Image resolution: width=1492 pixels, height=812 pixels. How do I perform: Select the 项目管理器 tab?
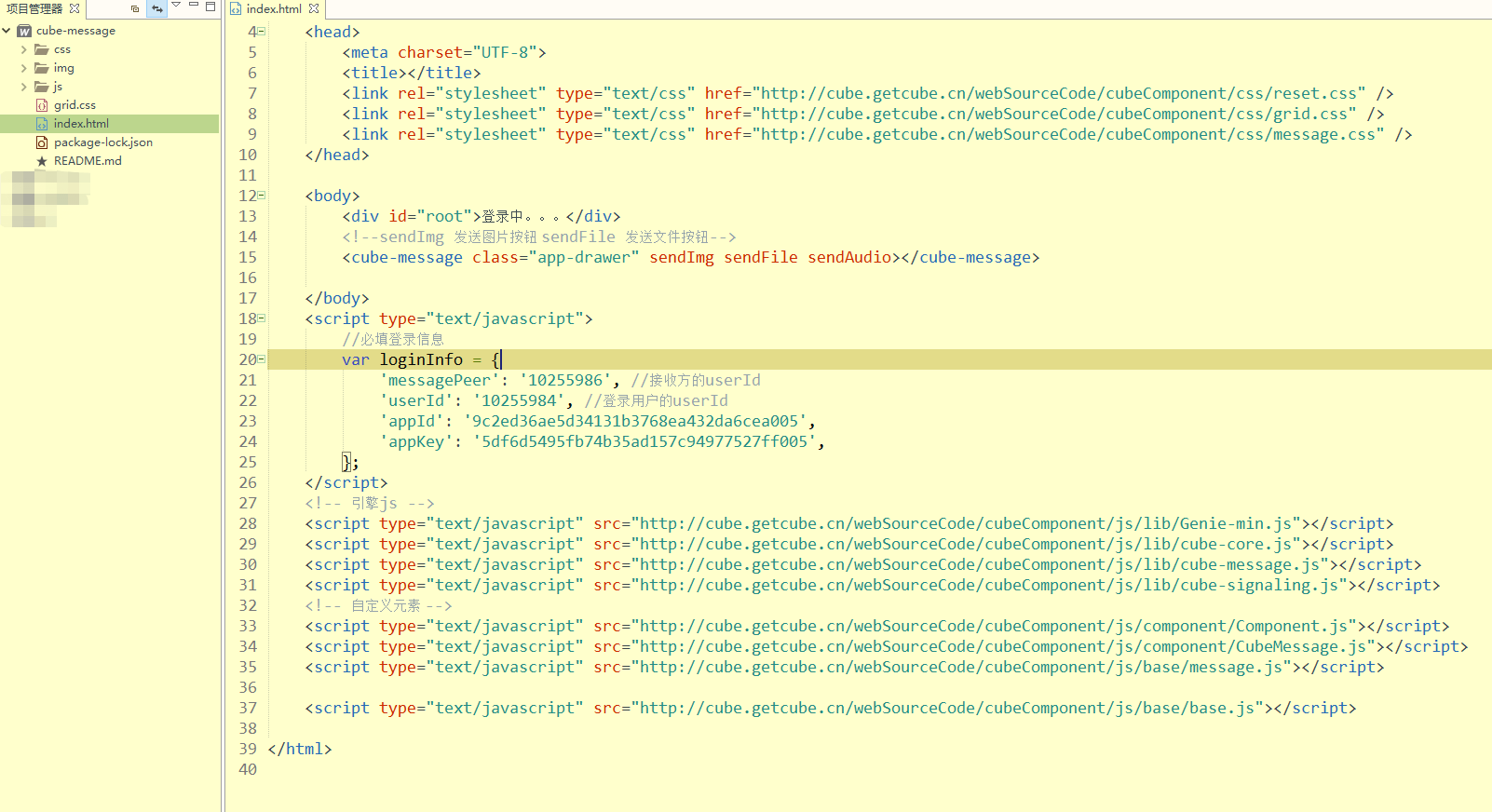(34, 8)
